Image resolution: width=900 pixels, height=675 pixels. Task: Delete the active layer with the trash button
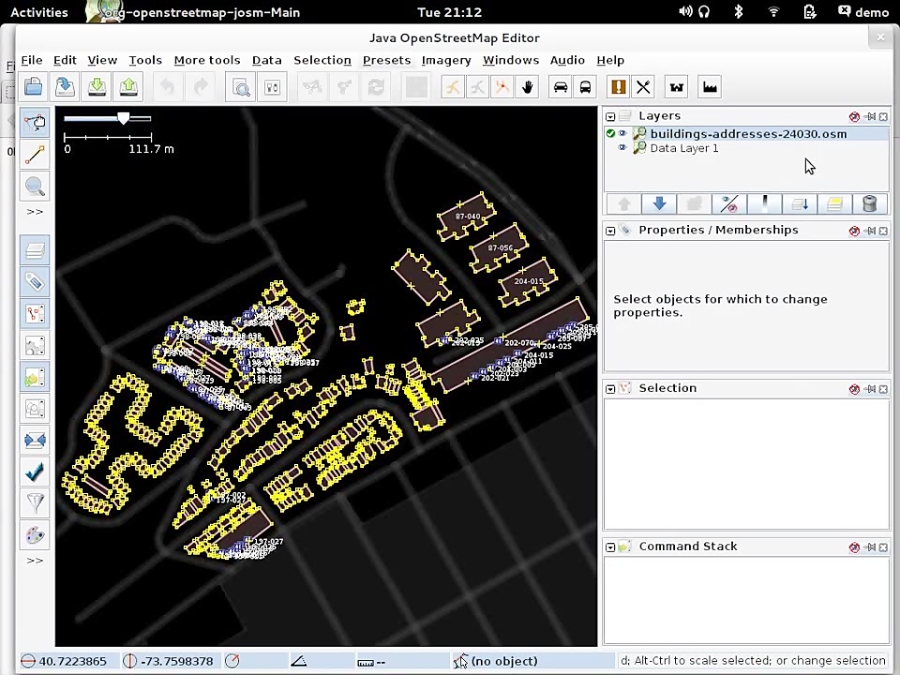click(x=869, y=203)
